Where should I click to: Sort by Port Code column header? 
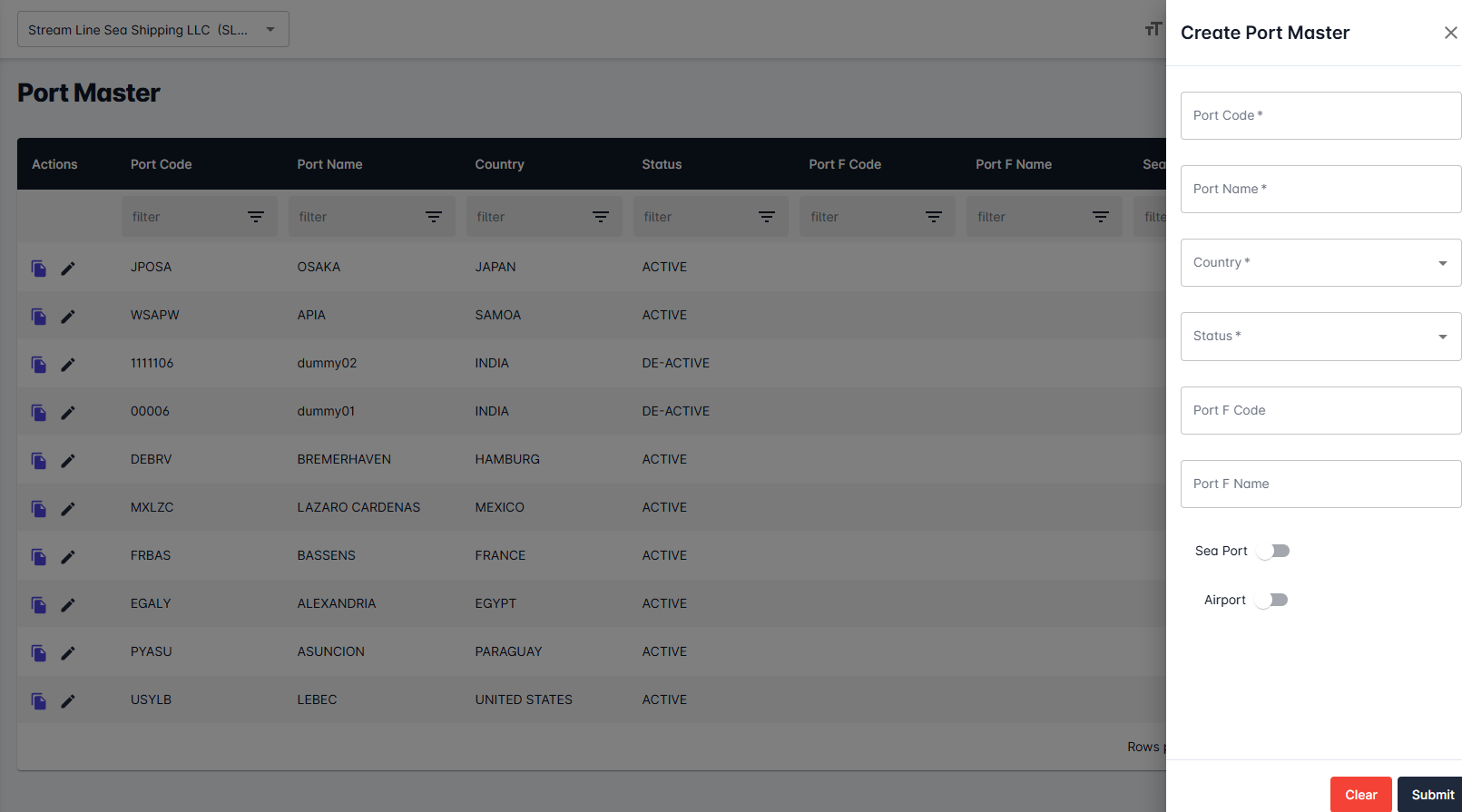[161, 164]
